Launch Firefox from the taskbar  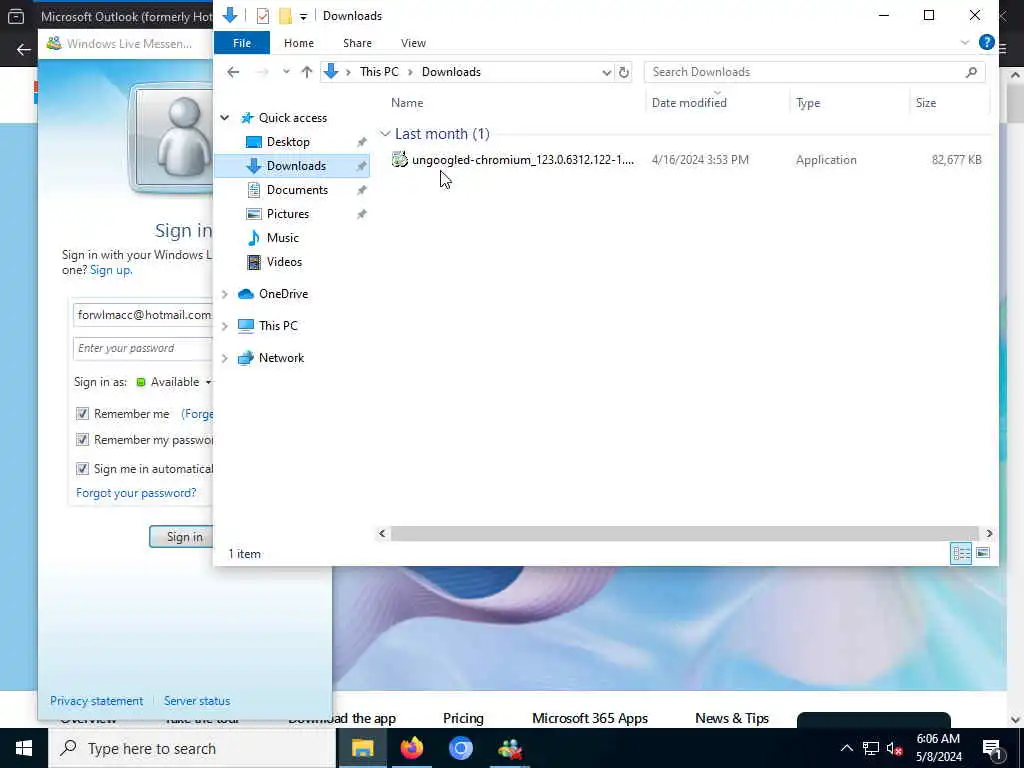coord(411,748)
